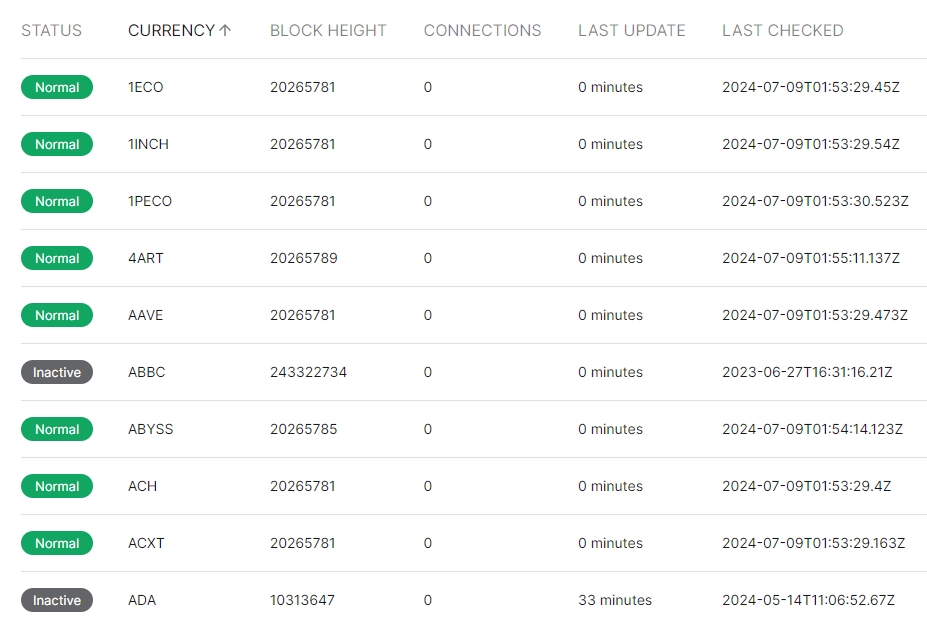Click the ACH currency name
The width and height of the screenshot is (927, 628).
pos(143,486)
